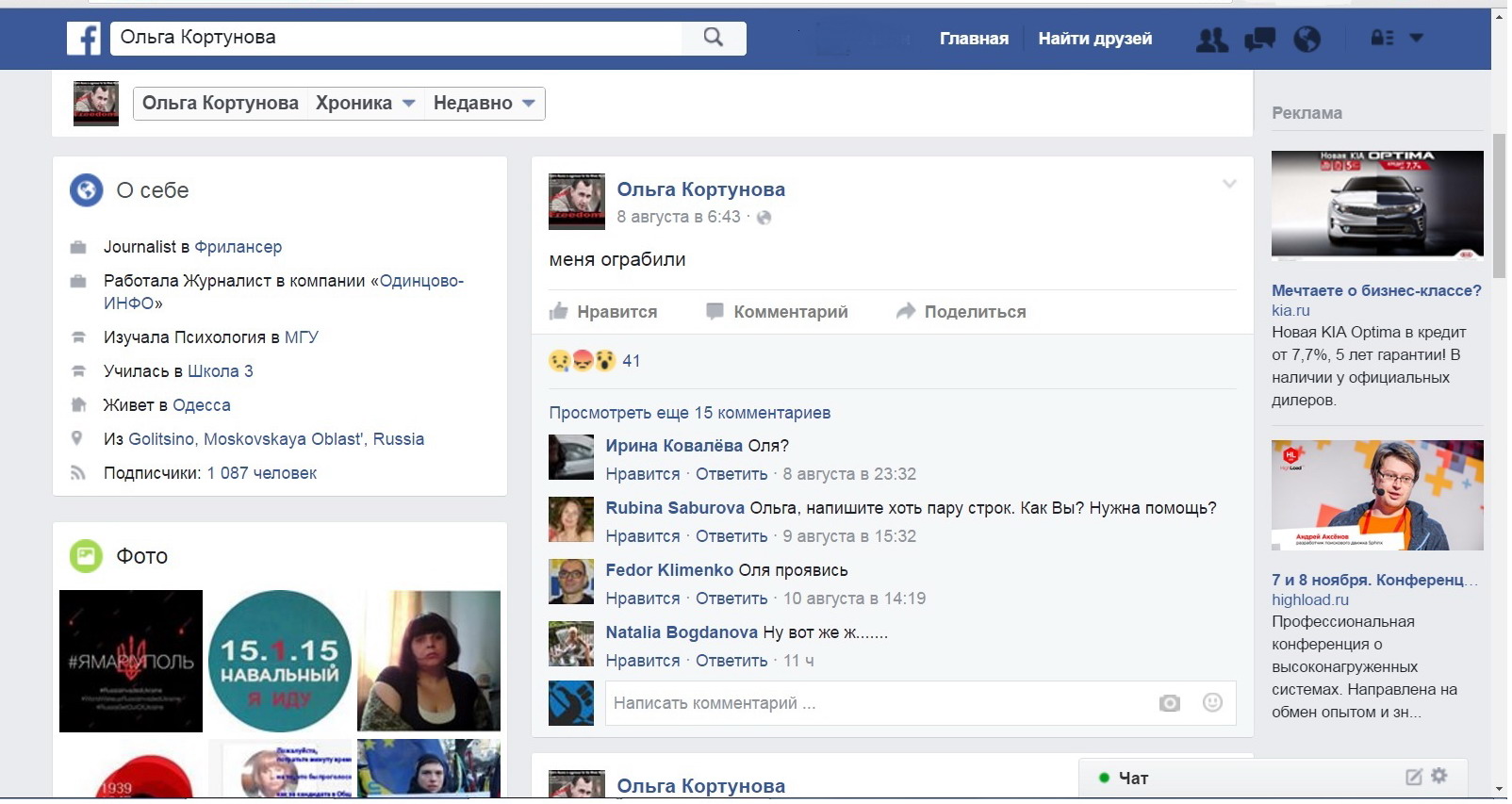The image size is (1512, 804).
Task: Open chat settings gear icon
Action: pos(1438,776)
